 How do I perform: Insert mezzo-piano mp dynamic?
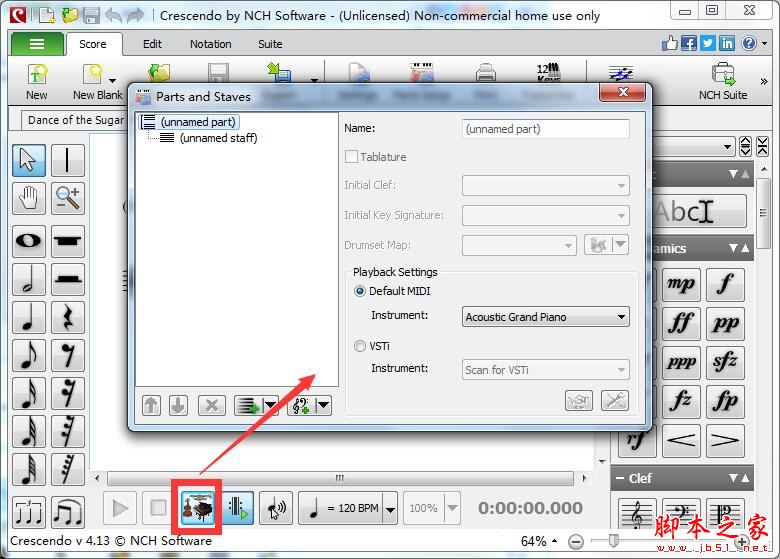point(681,284)
